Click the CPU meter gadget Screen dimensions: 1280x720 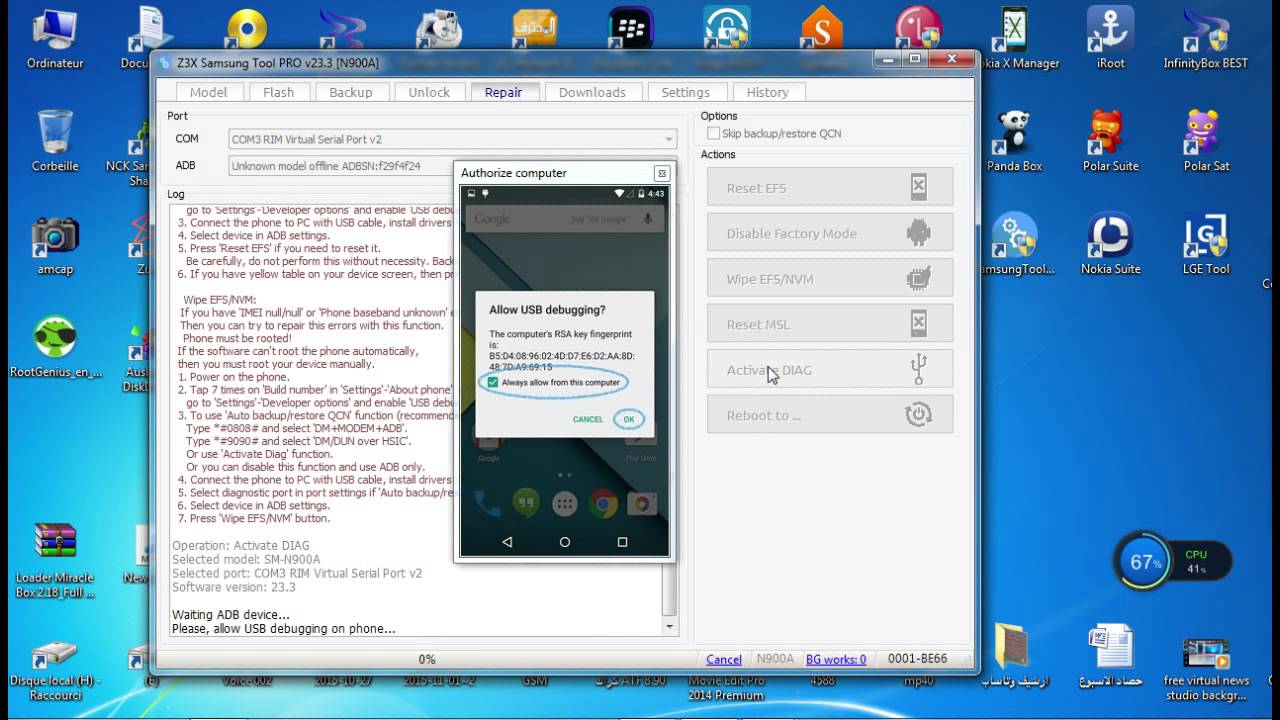[1172, 562]
